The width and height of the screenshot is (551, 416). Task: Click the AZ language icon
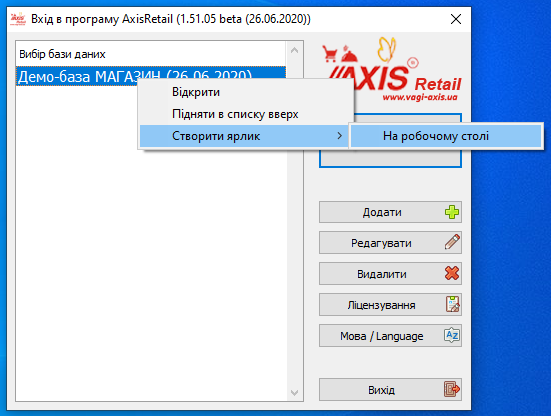click(452, 335)
